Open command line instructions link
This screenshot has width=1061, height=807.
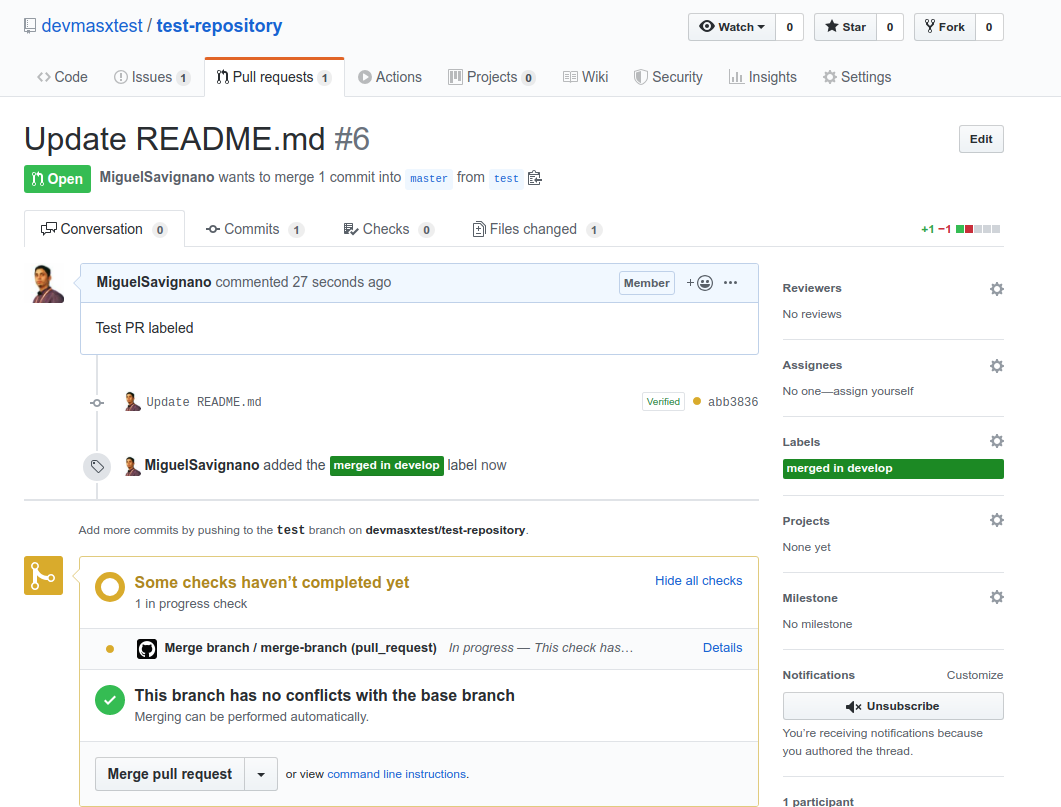(397, 775)
